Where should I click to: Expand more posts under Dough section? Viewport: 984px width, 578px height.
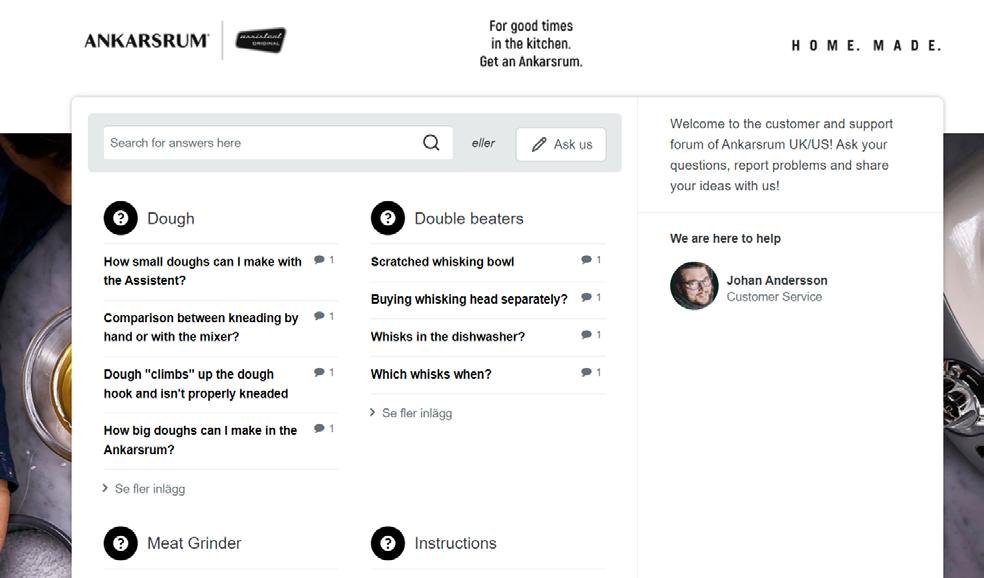144,488
